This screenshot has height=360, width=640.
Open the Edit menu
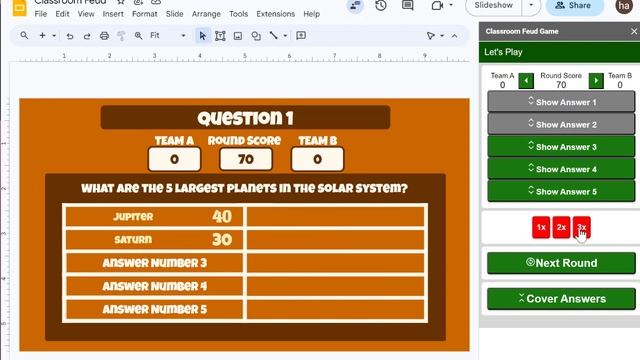point(62,14)
